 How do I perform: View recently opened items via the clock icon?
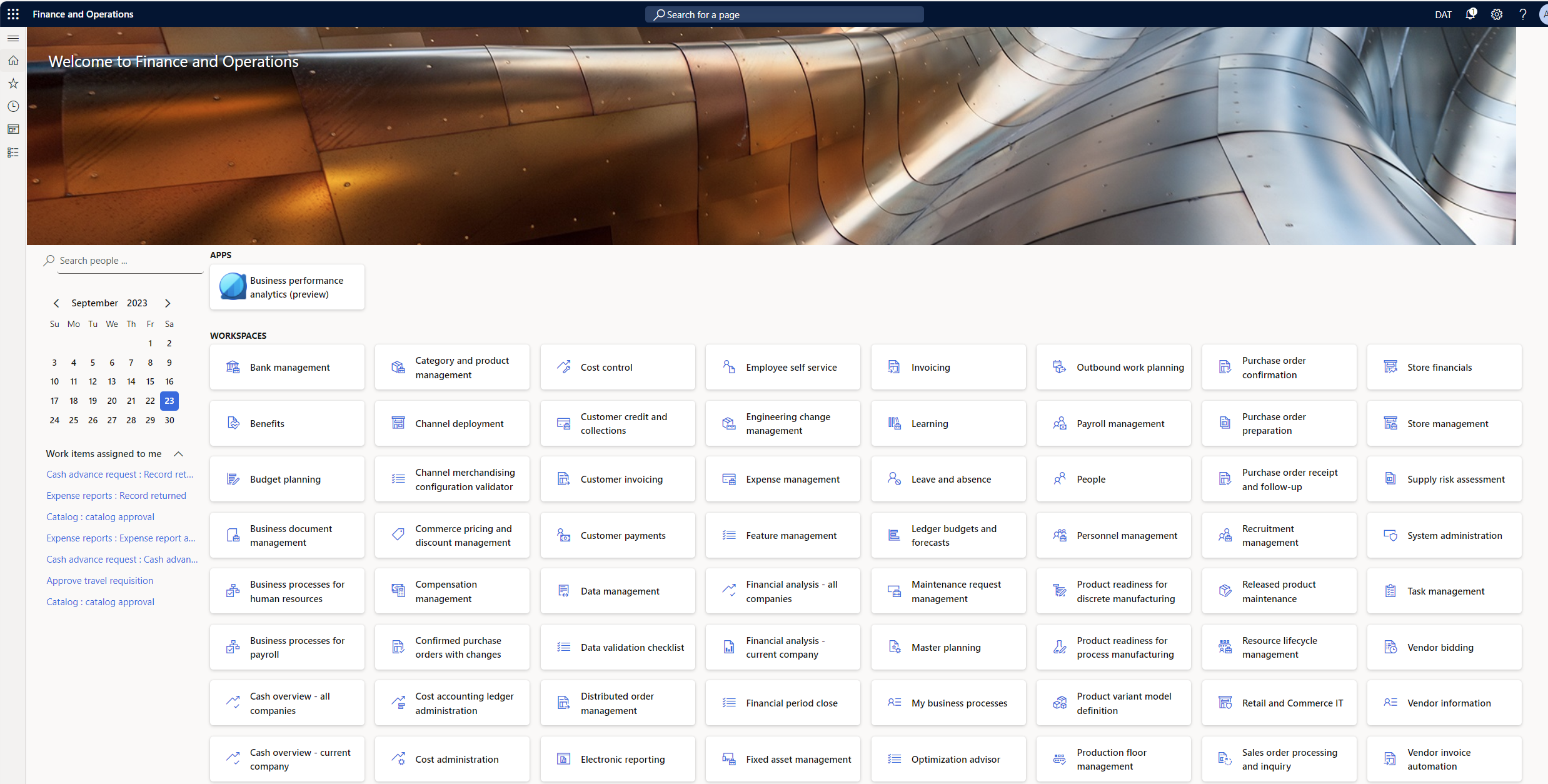13,106
